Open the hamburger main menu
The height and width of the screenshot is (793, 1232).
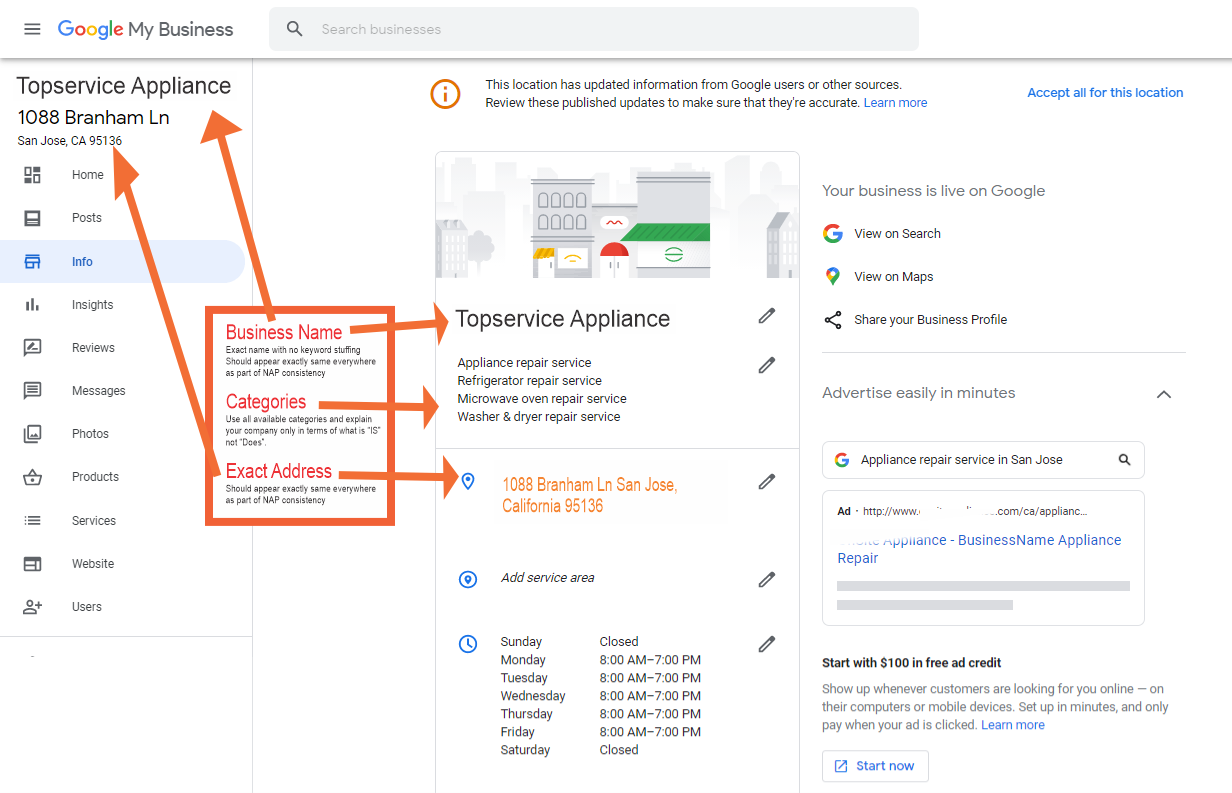click(32, 29)
